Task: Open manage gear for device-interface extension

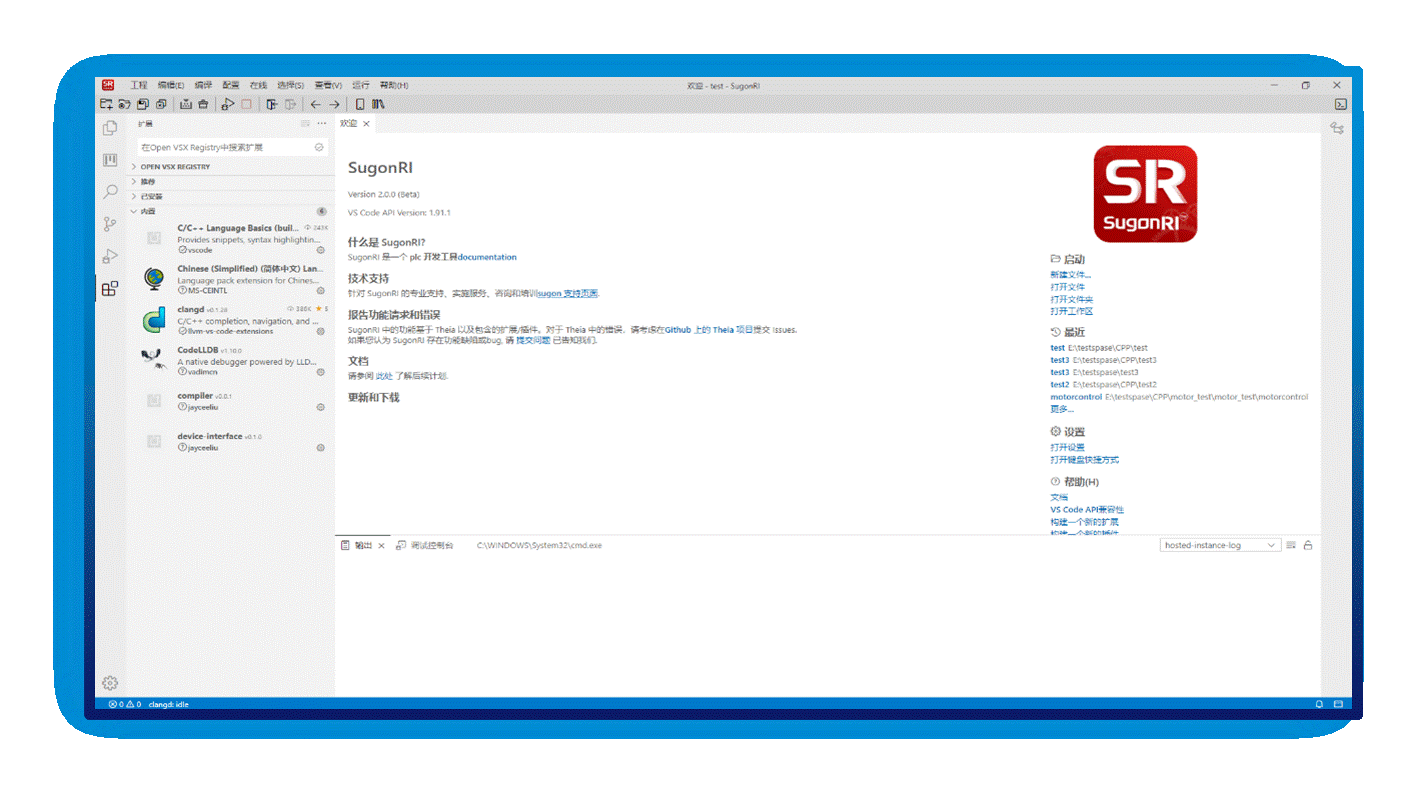Action: (x=321, y=448)
